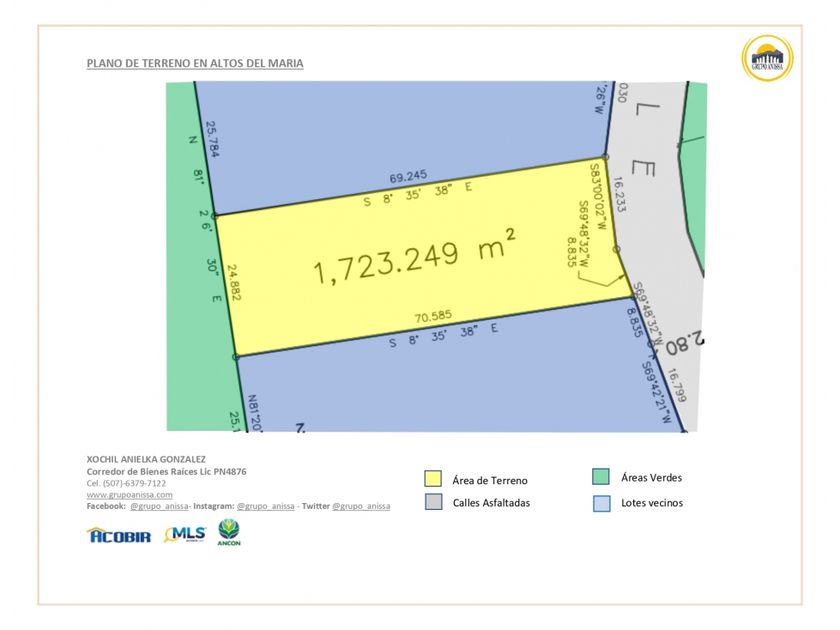Click the 70.585 bottom boundary measurement

[x=433, y=316]
